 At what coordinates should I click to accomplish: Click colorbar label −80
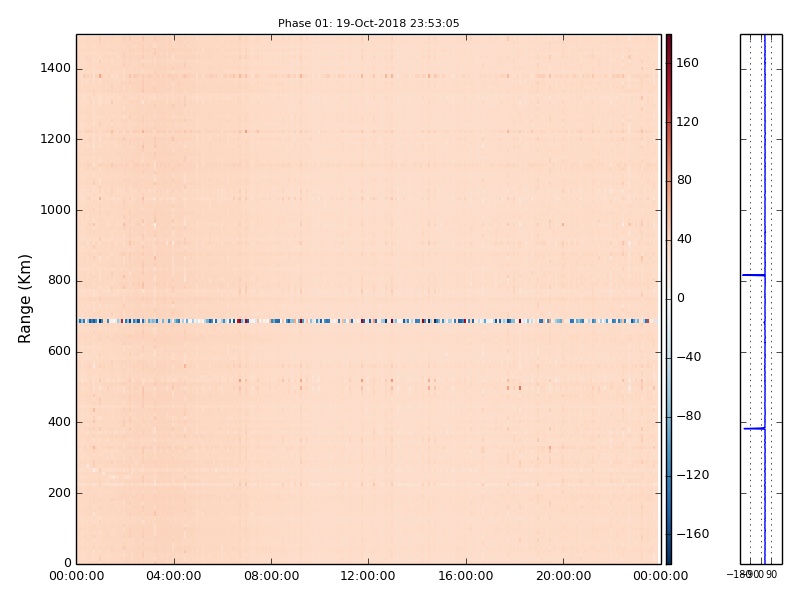pos(688,416)
